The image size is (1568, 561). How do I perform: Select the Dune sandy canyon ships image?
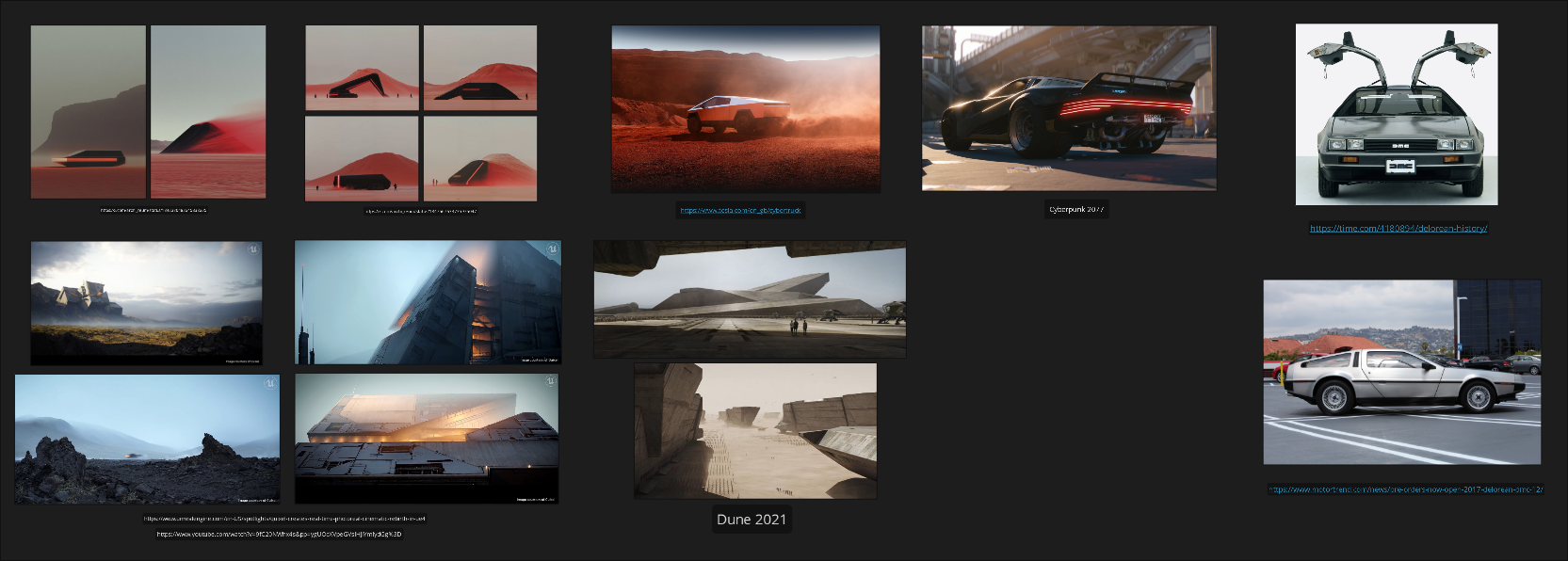click(x=755, y=431)
